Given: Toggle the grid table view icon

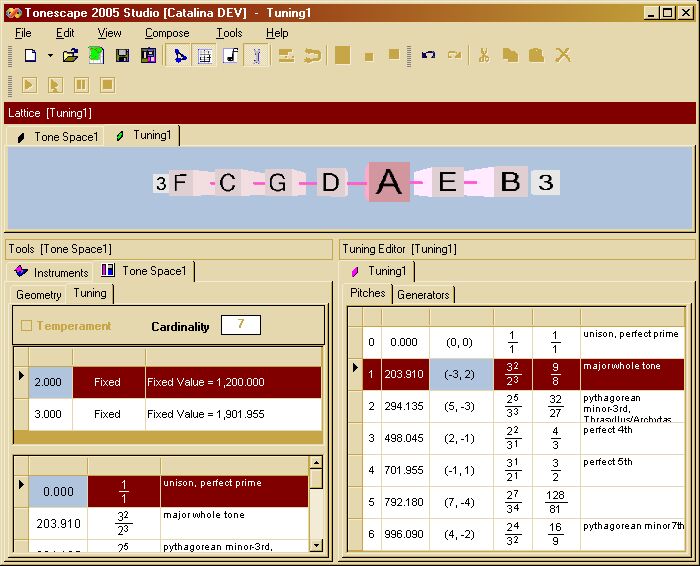Looking at the screenshot, I should tap(204, 56).
